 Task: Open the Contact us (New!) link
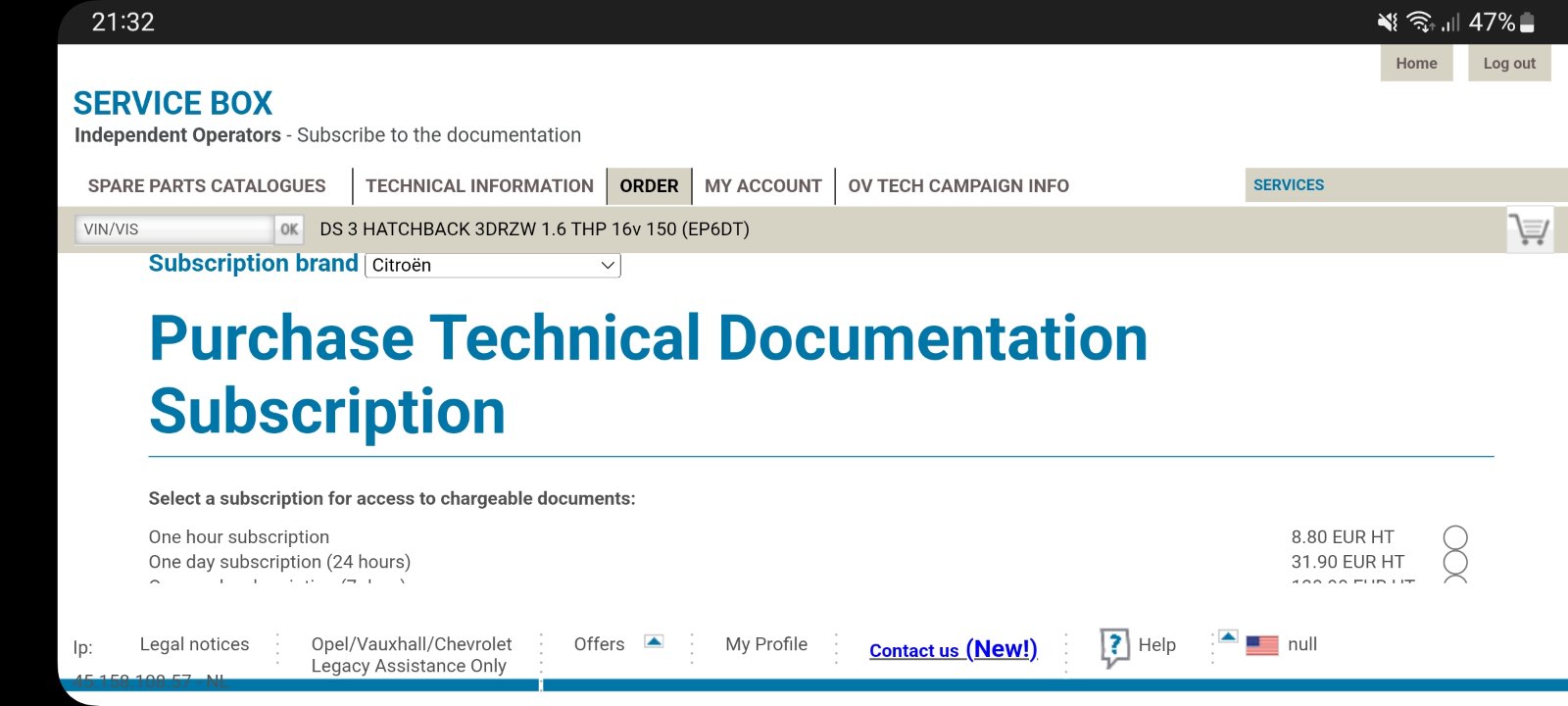954,649
